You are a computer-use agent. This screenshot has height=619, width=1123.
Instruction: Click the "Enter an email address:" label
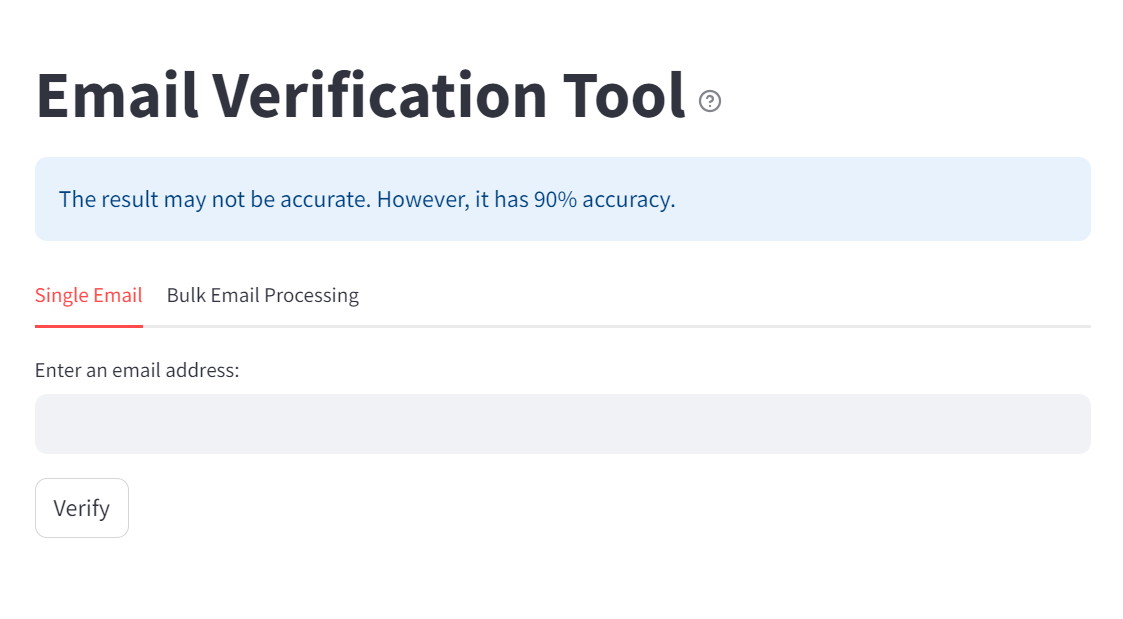(137, 371)
